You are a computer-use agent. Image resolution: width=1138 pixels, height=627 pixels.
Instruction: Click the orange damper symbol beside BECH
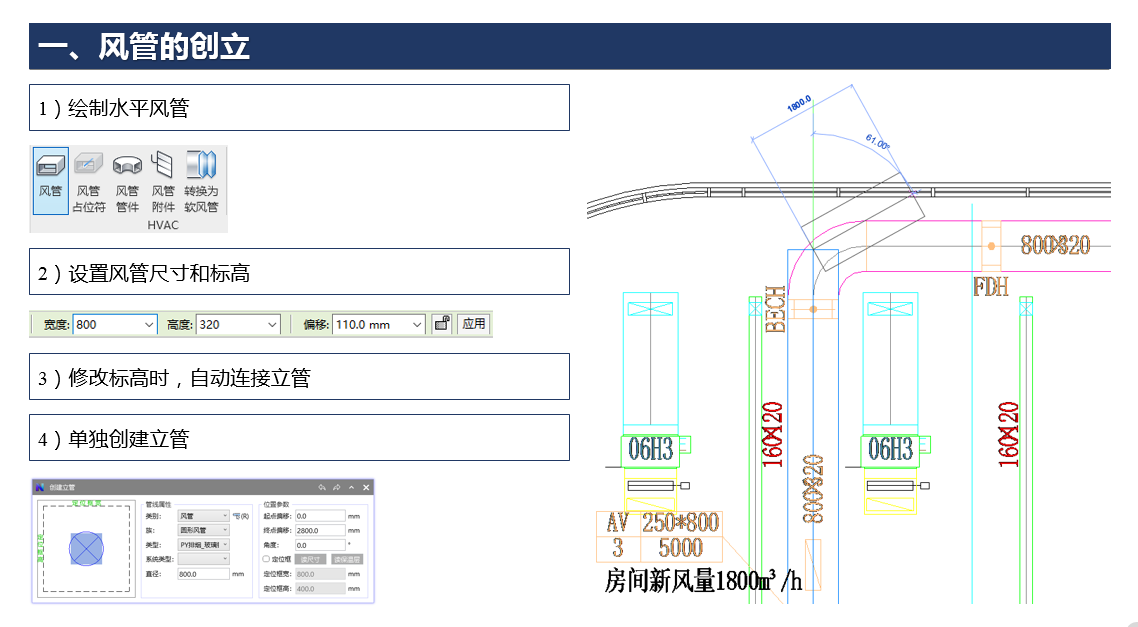813,309
